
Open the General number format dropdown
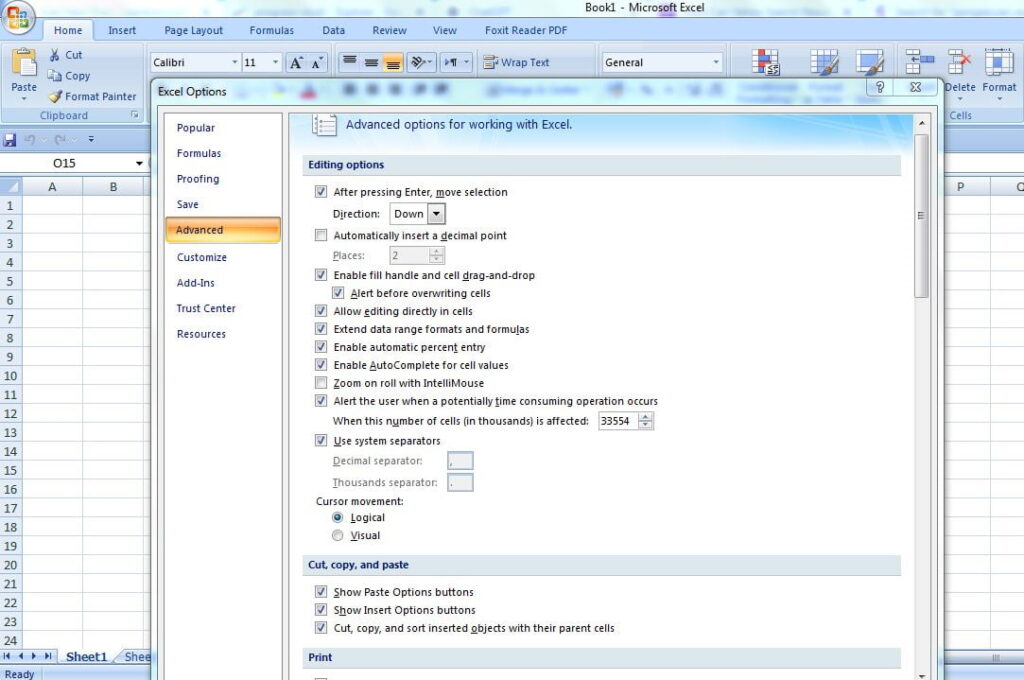tap(716, 63)
